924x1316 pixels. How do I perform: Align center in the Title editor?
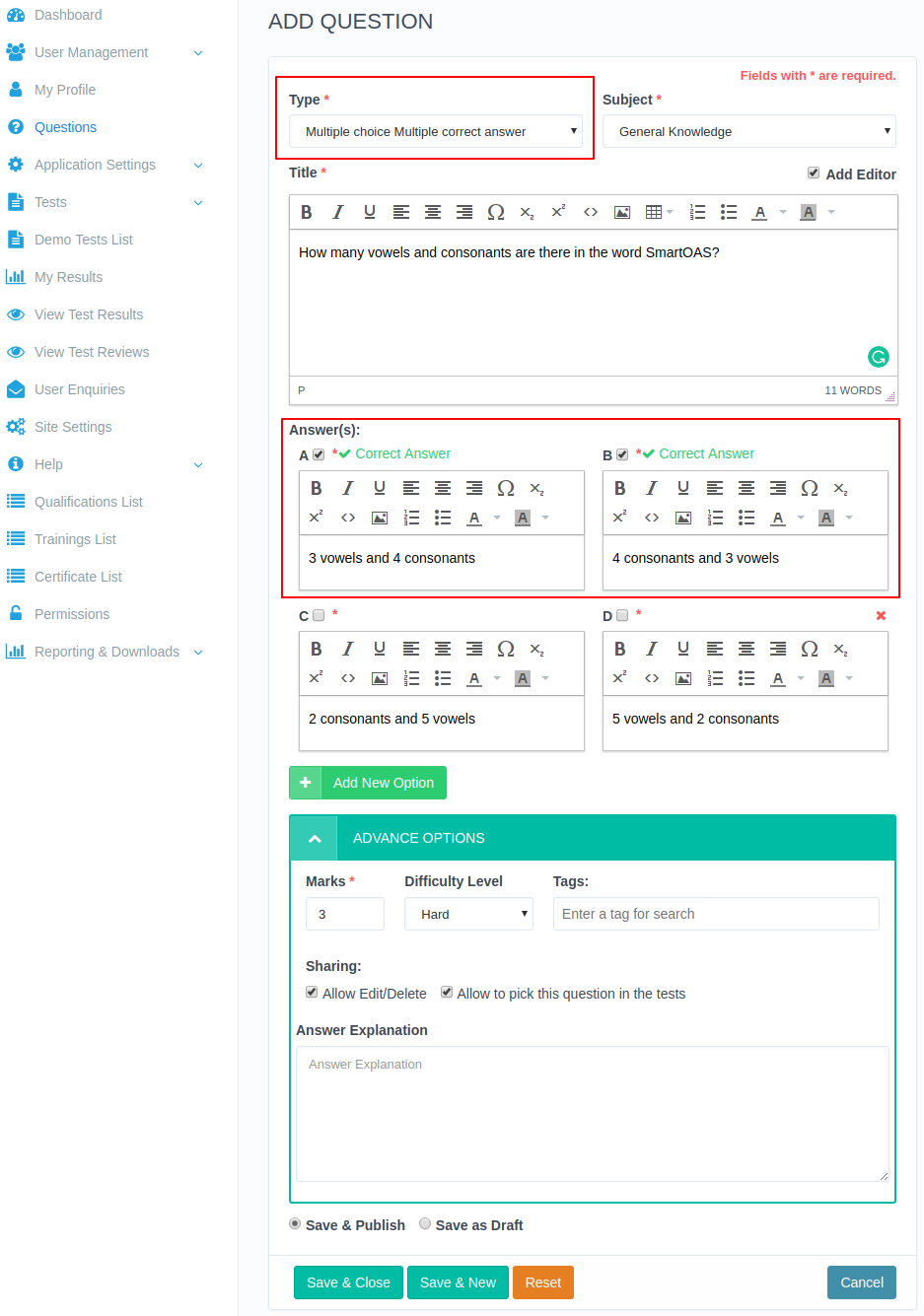[x=433, y=212]
